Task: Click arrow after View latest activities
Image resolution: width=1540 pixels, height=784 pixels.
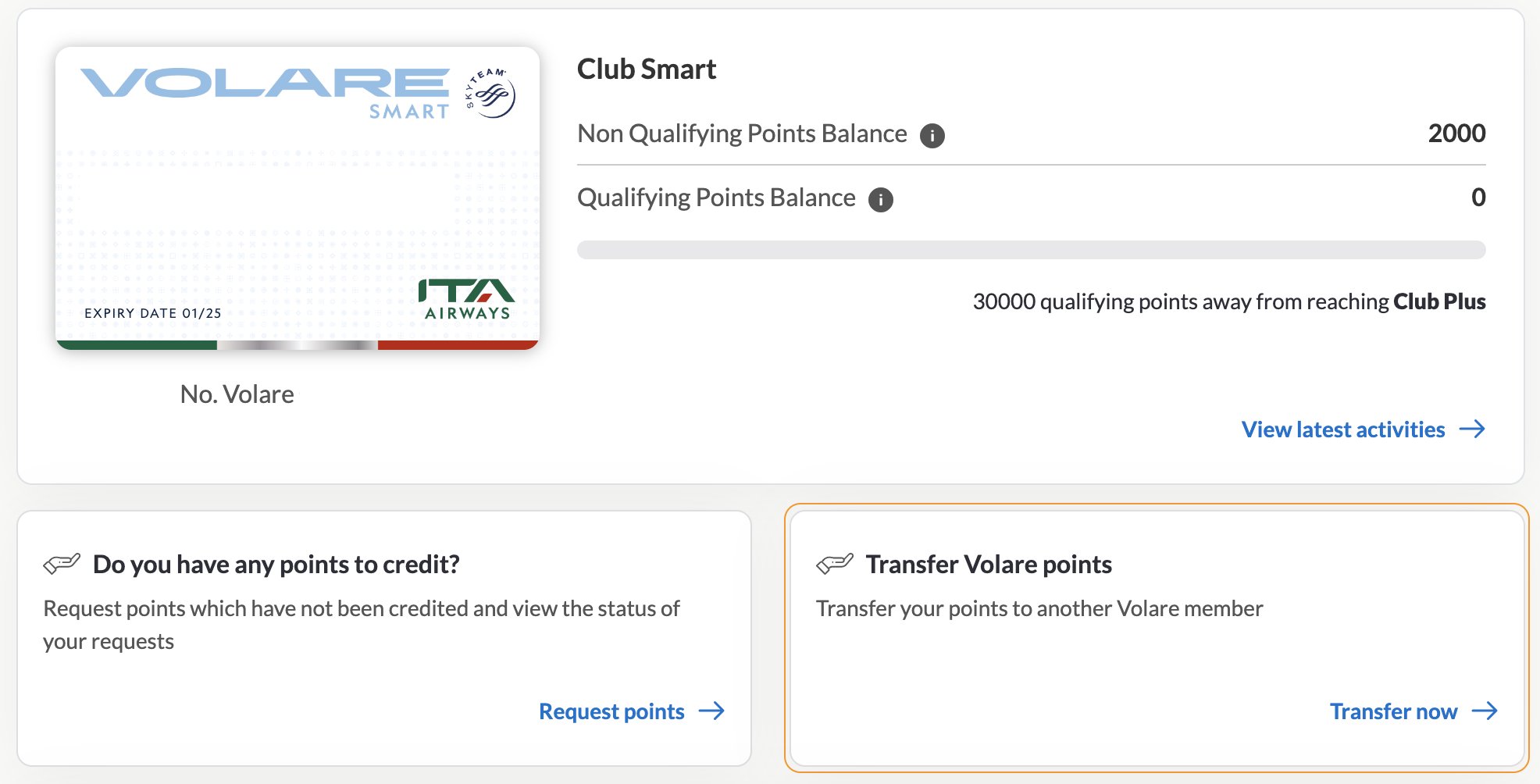Action: 1472,429
